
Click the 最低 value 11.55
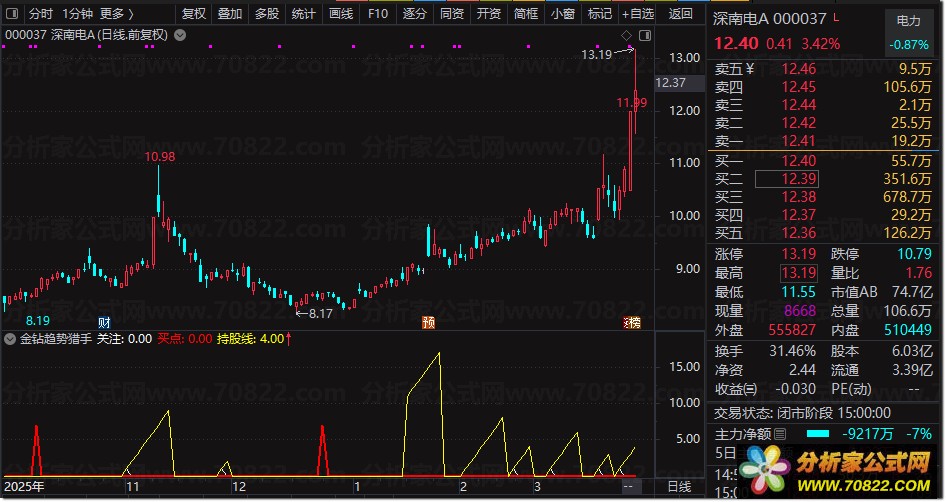tap(798, 292)
